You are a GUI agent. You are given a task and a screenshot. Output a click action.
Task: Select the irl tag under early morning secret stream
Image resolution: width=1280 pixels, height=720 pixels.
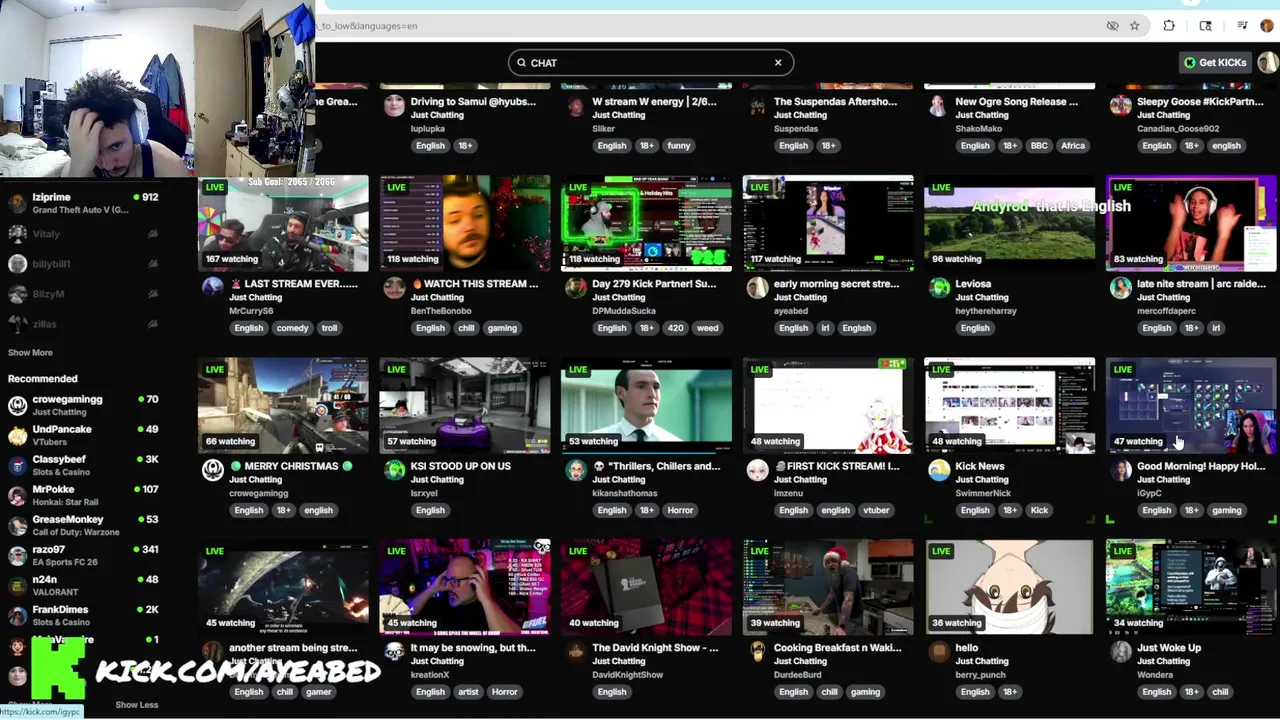[826, 328]
